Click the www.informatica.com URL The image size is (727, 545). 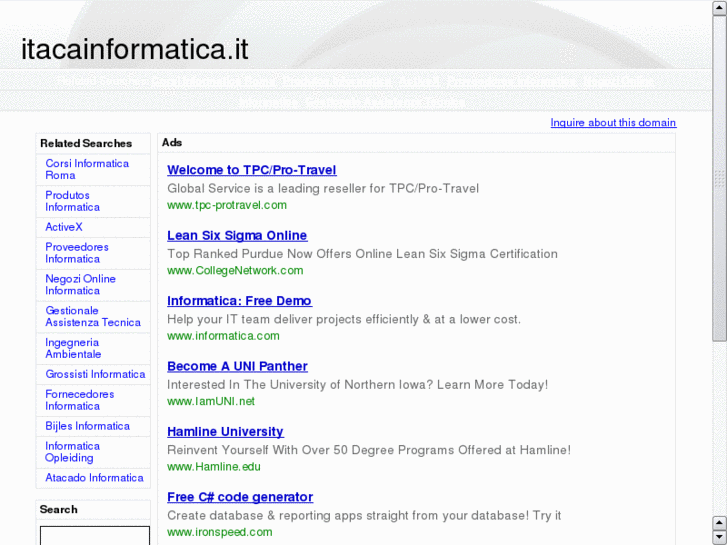click(x=223, y=336)
